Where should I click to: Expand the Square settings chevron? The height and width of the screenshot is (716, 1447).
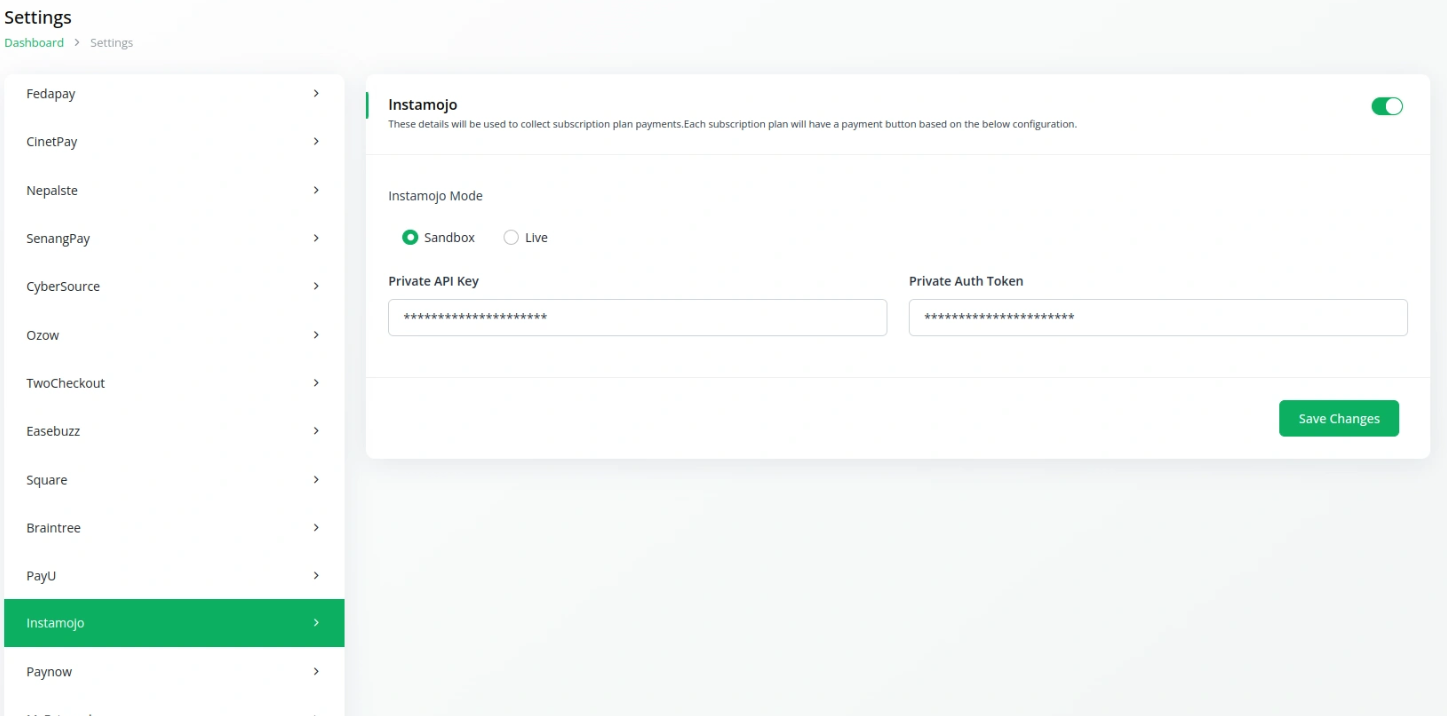coord(316,479)
